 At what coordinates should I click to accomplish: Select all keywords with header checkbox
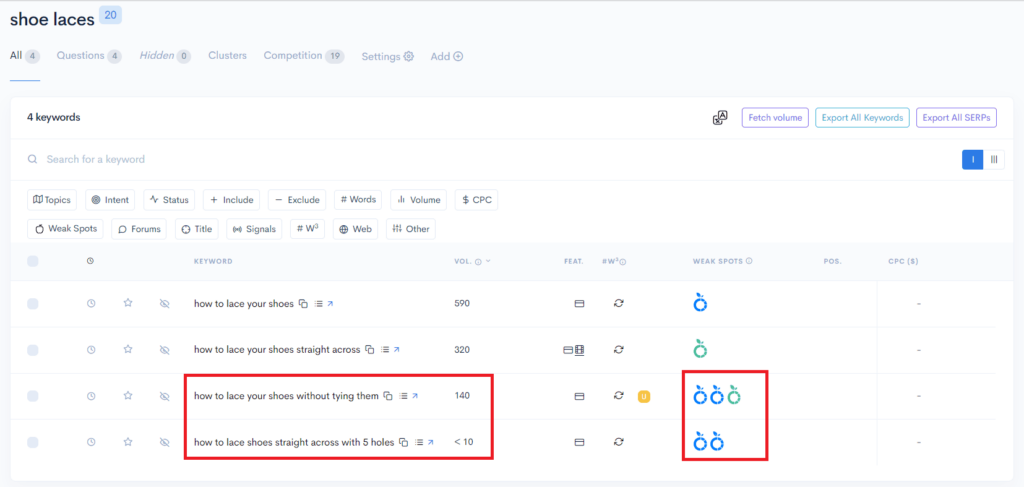[x=33, y=261]
